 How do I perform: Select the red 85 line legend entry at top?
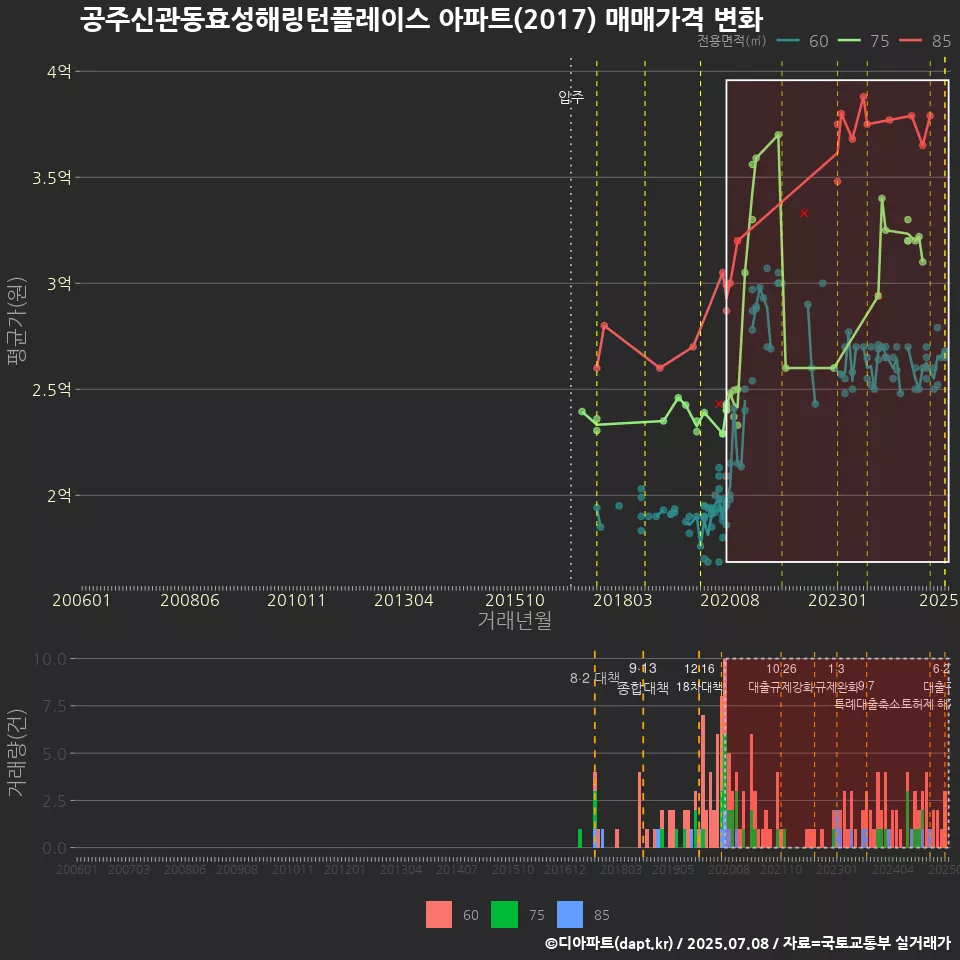point(925,41)
